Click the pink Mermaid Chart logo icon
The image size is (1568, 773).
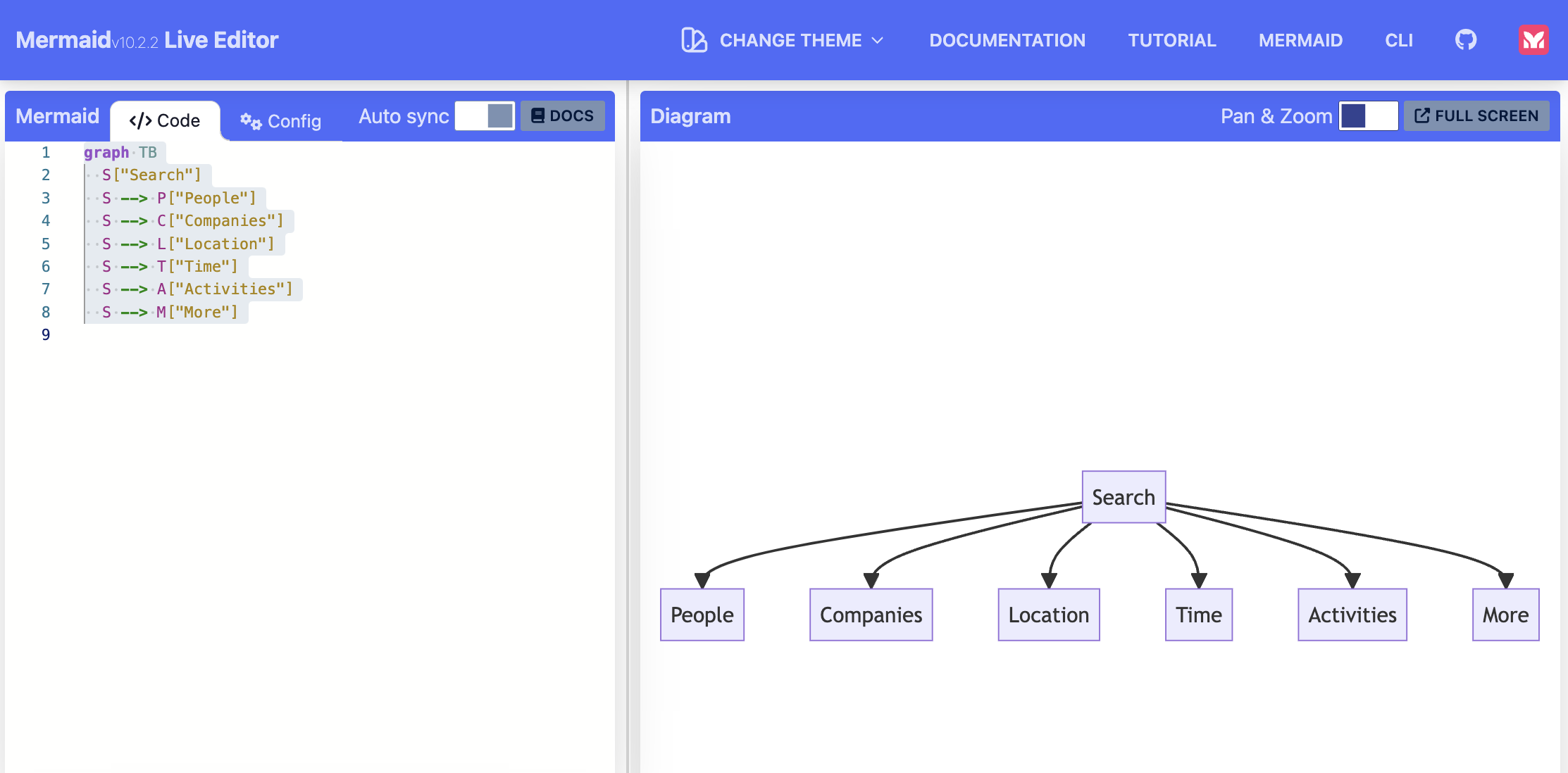click(1533, 40)
